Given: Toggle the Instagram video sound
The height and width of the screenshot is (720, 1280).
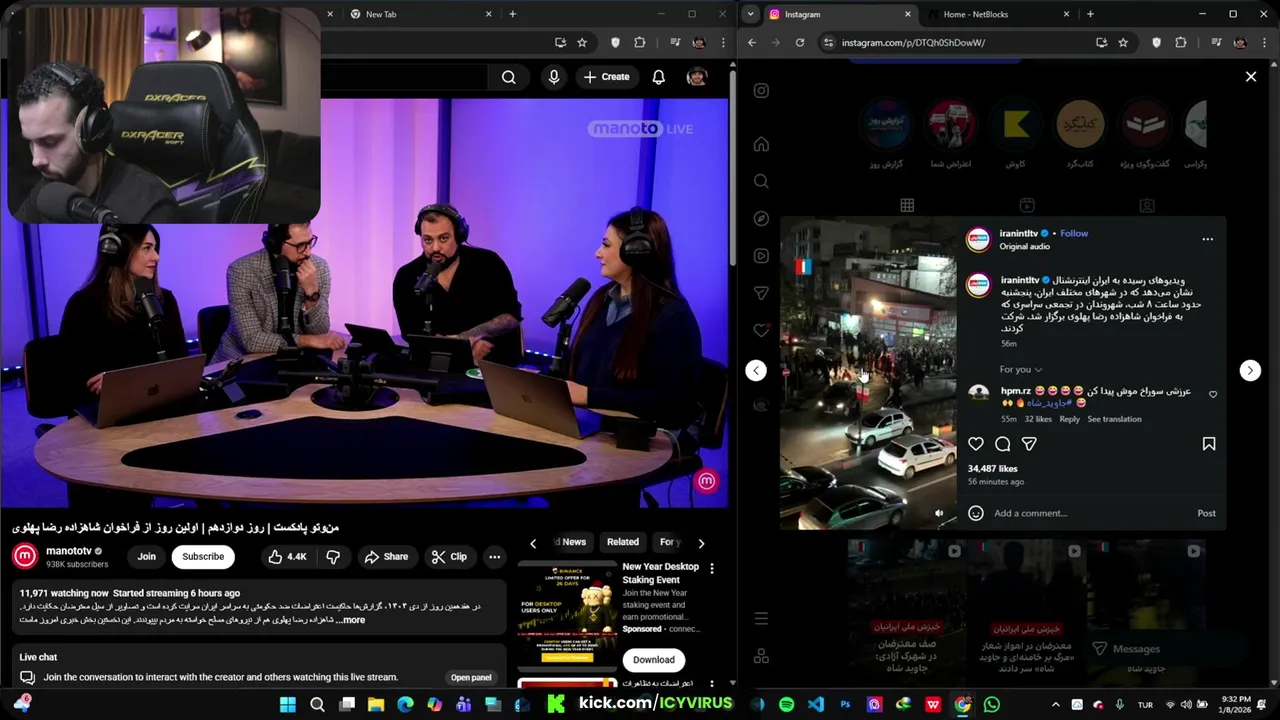Looking at the screenshot, I should pos(938,513).
